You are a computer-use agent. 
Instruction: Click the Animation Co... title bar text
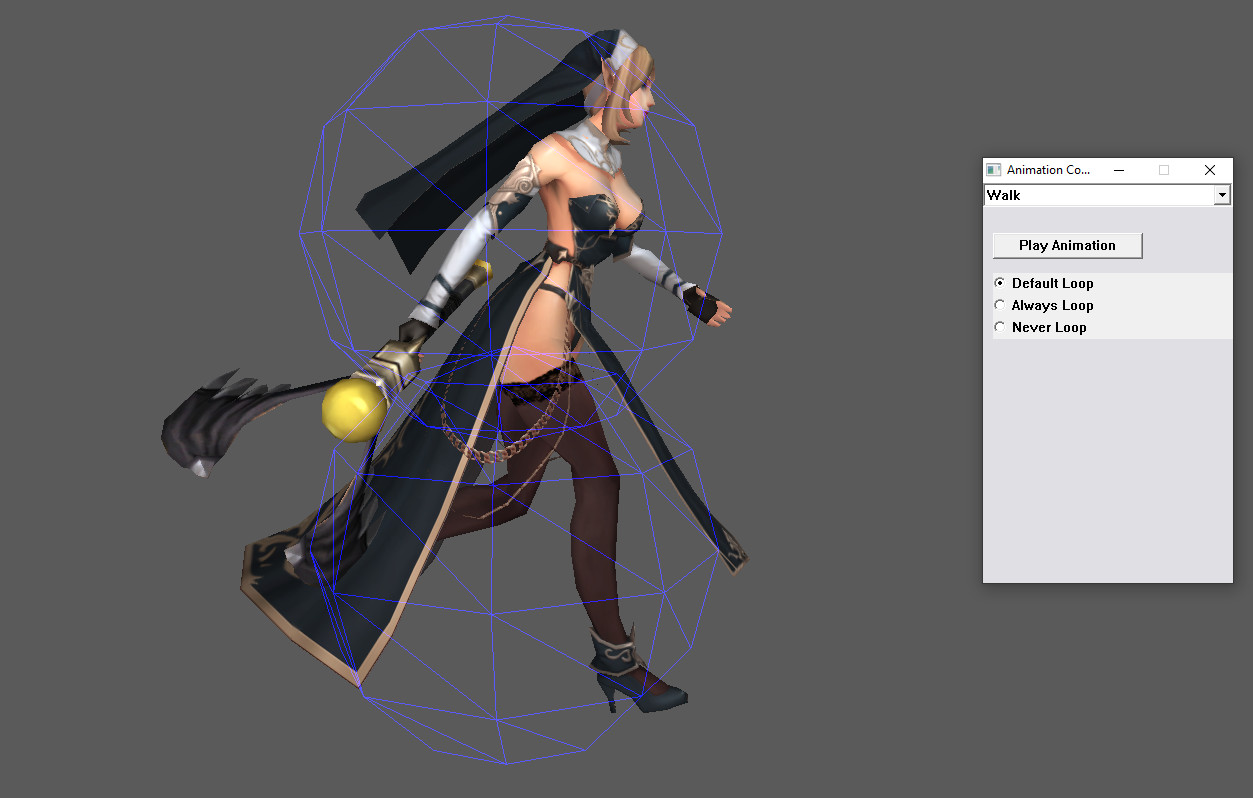pyautogui.click(x=1048, y=170)
